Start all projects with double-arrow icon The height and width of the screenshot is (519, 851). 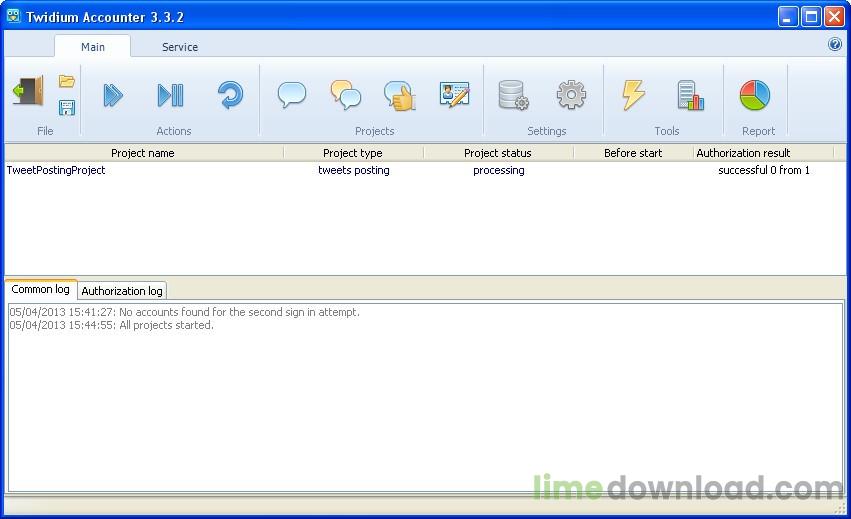pyautogui.click(x=113, y=95)
